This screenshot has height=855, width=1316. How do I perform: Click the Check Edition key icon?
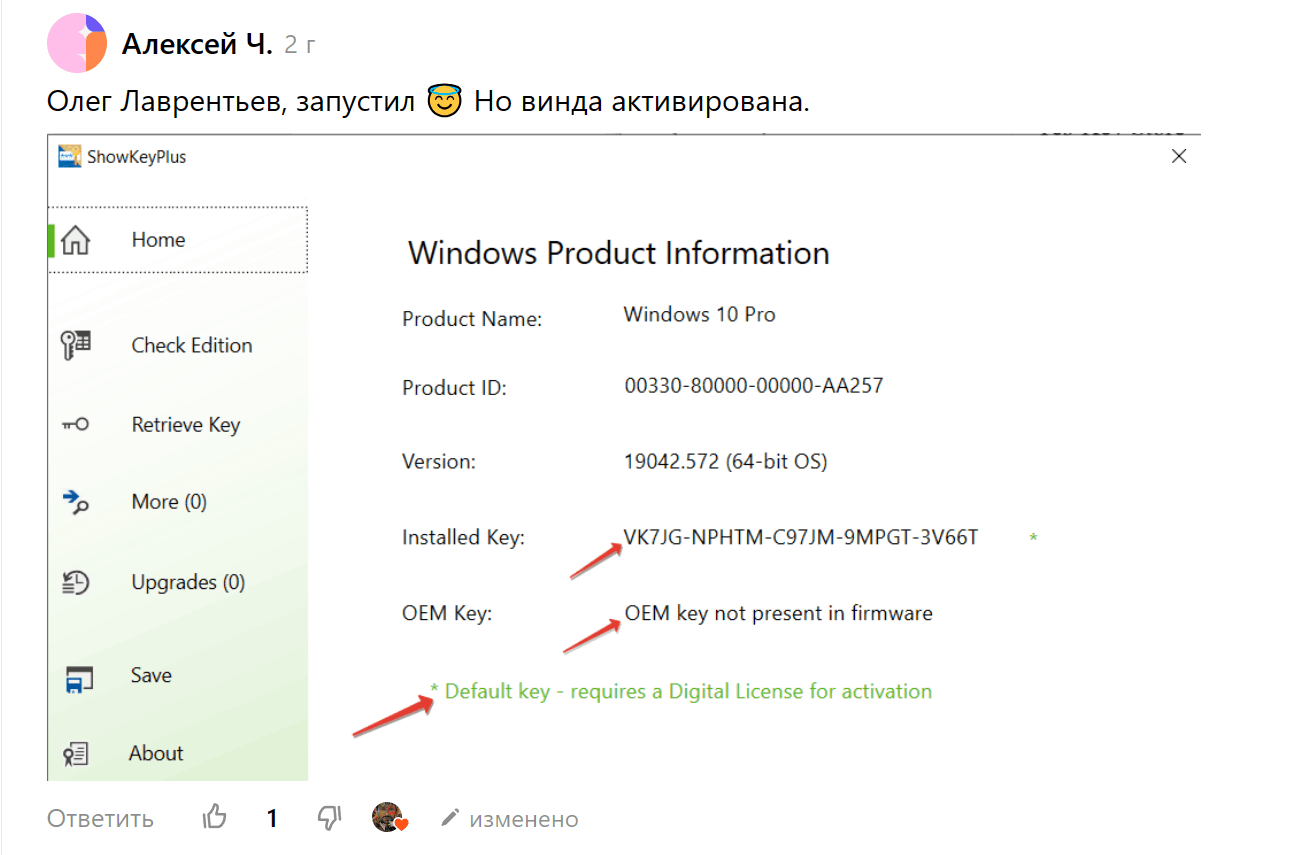point(76,345)
